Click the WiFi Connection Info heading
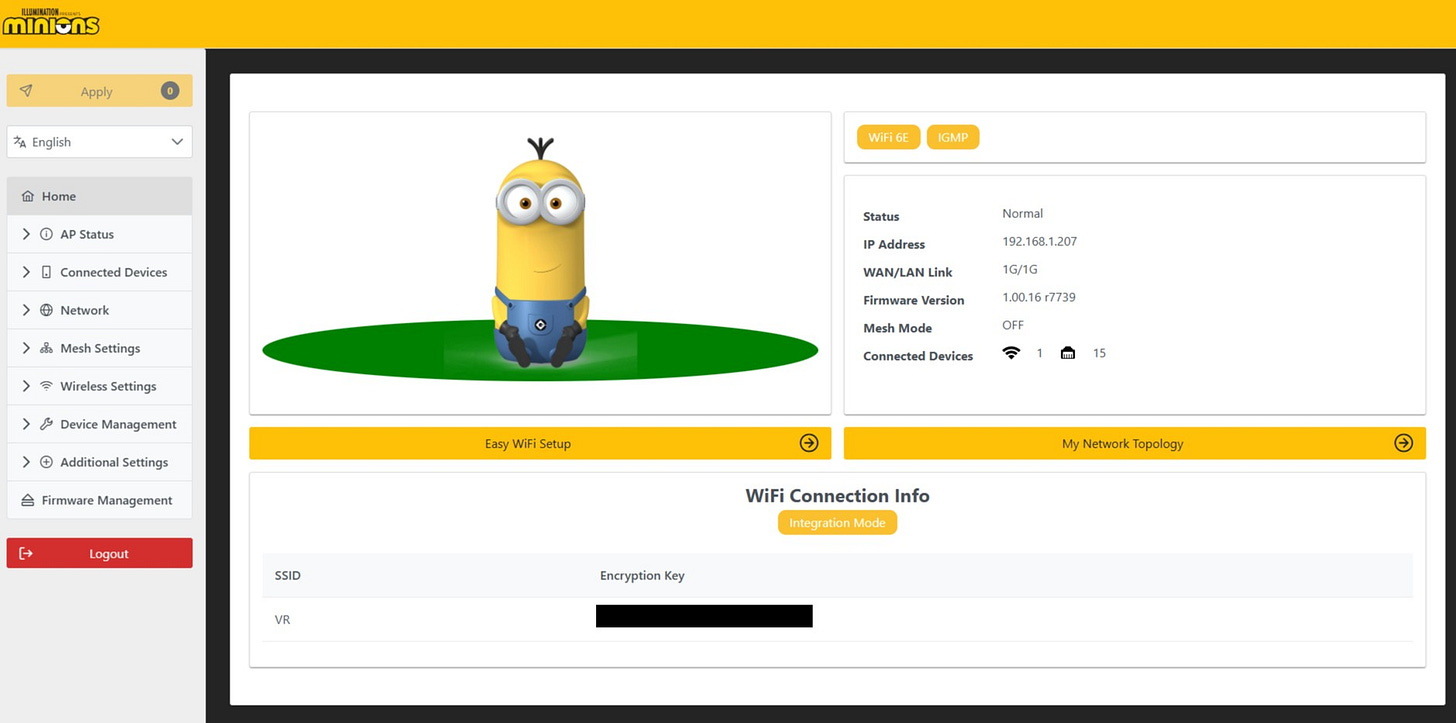Screen dimensions: 1456x723 [838, 496]
